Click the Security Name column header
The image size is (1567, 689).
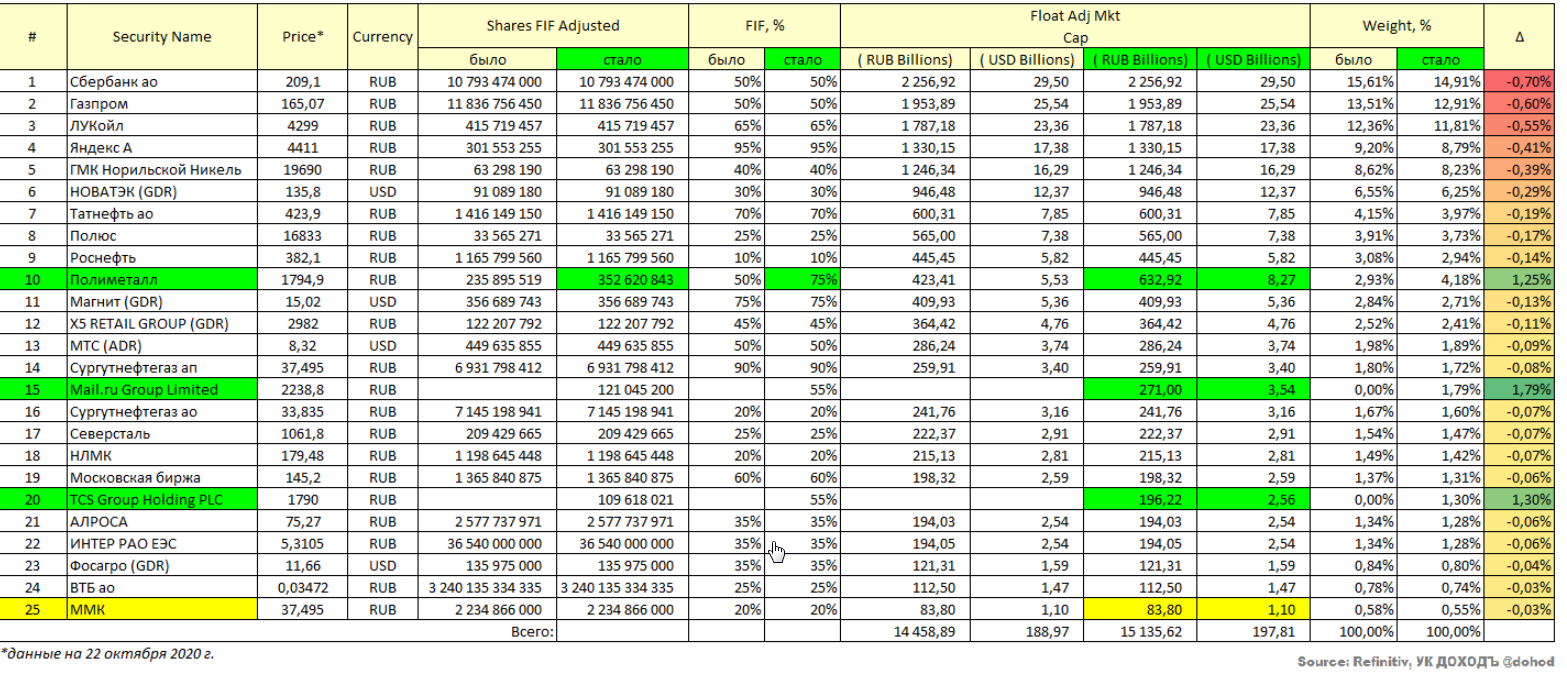tap(161, 37)
